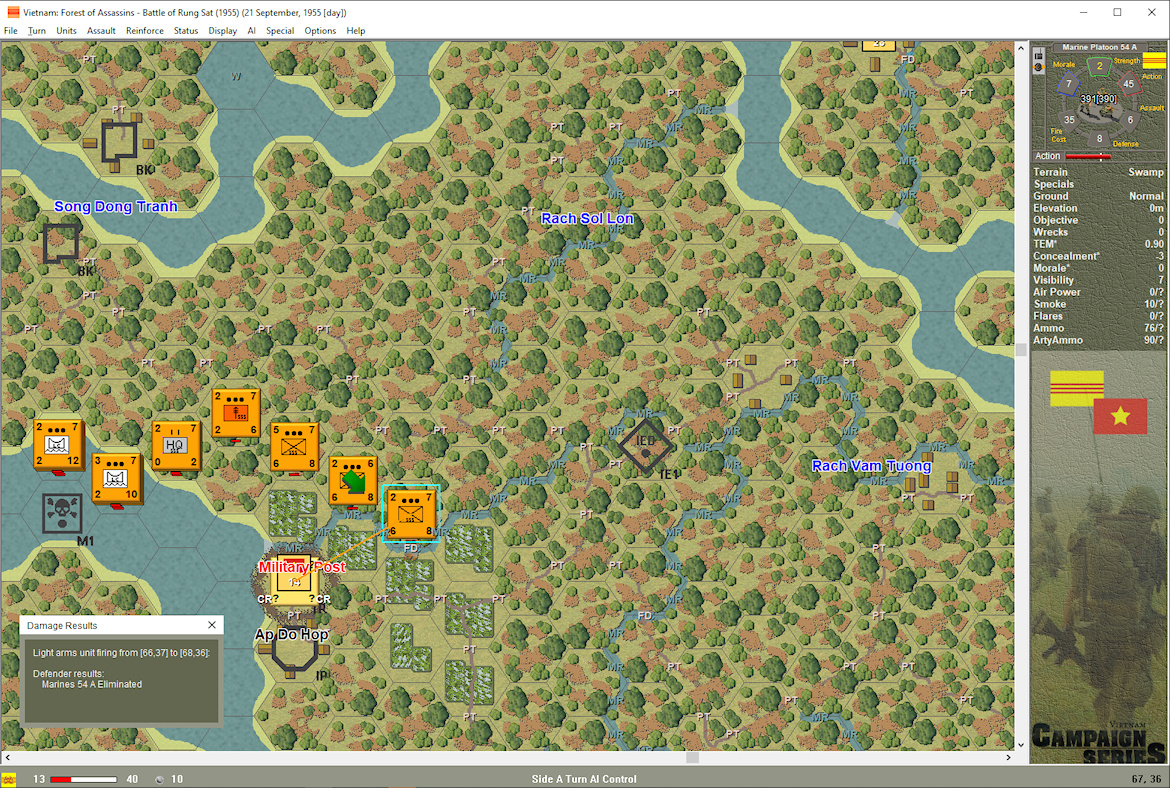Open the File menu
This screenshot has height=788, width=1170.
(10, 31)
